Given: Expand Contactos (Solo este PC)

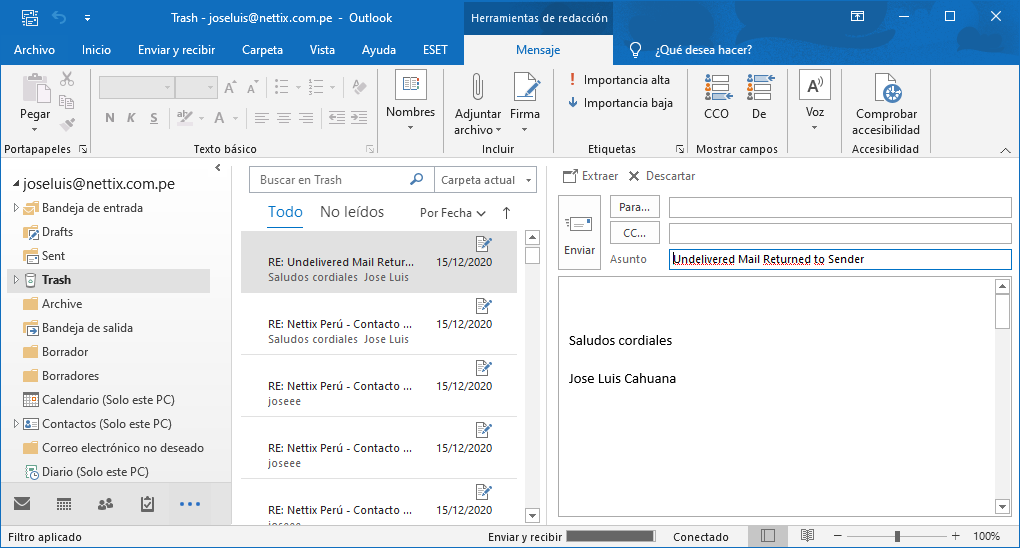Looking at the screenshot, I should tap(16, 424).
